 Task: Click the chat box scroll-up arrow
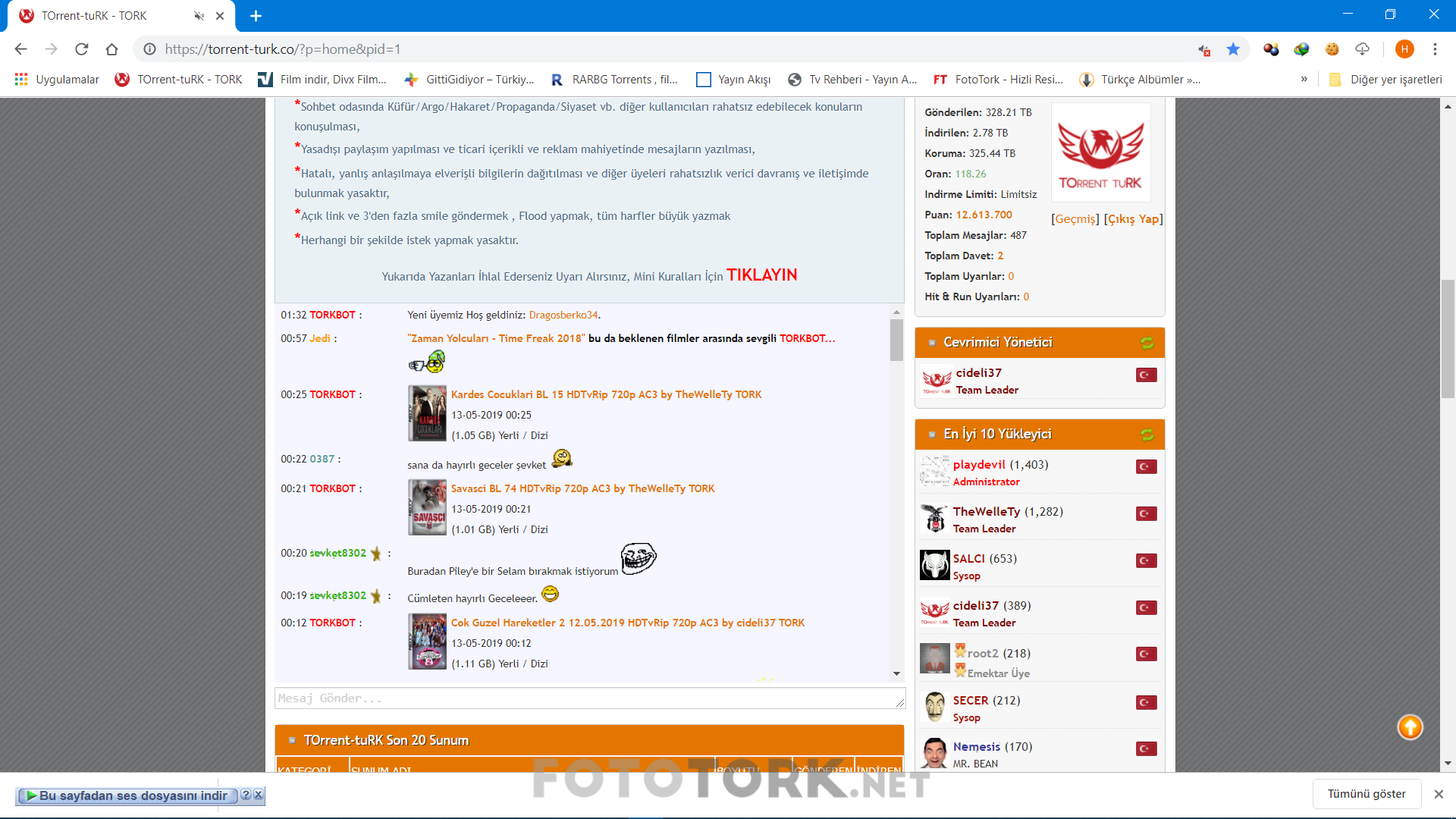(896, 312)
